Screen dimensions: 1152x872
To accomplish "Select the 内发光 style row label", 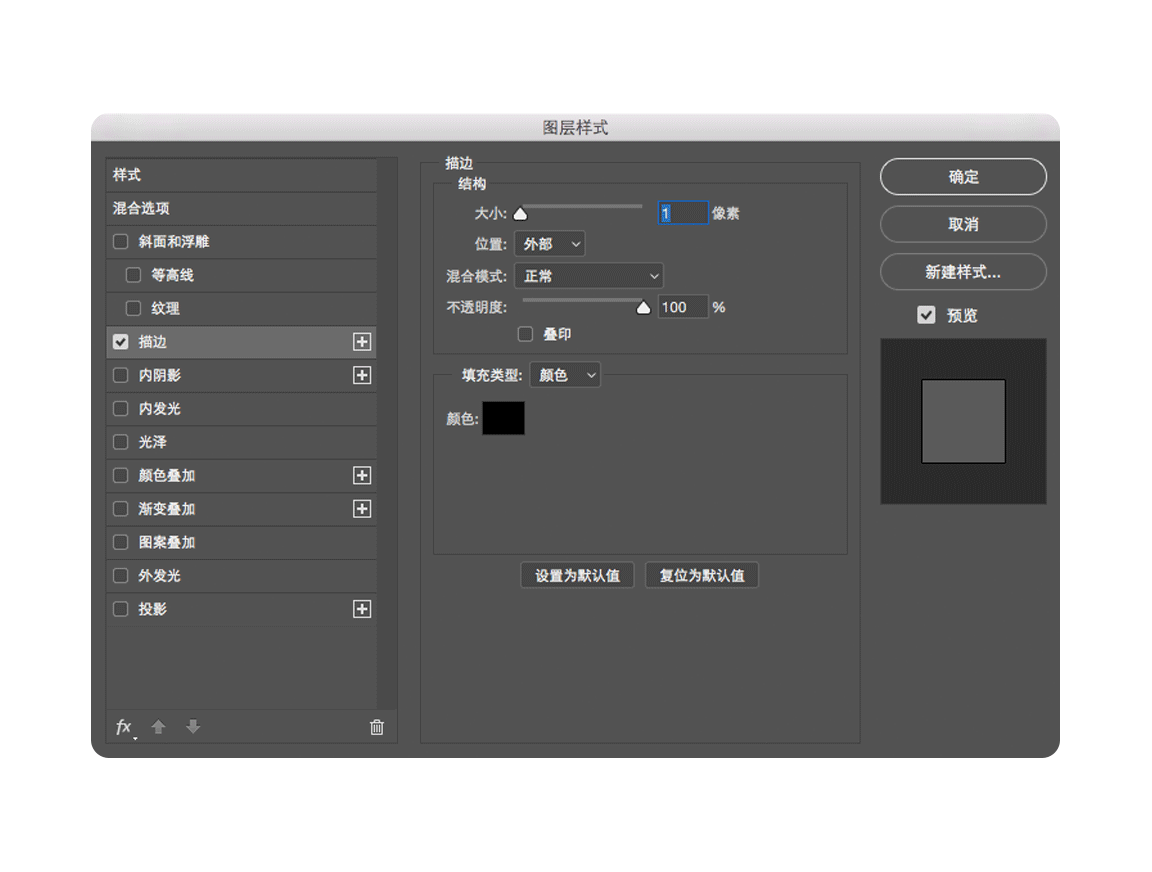I will point(159,408).
